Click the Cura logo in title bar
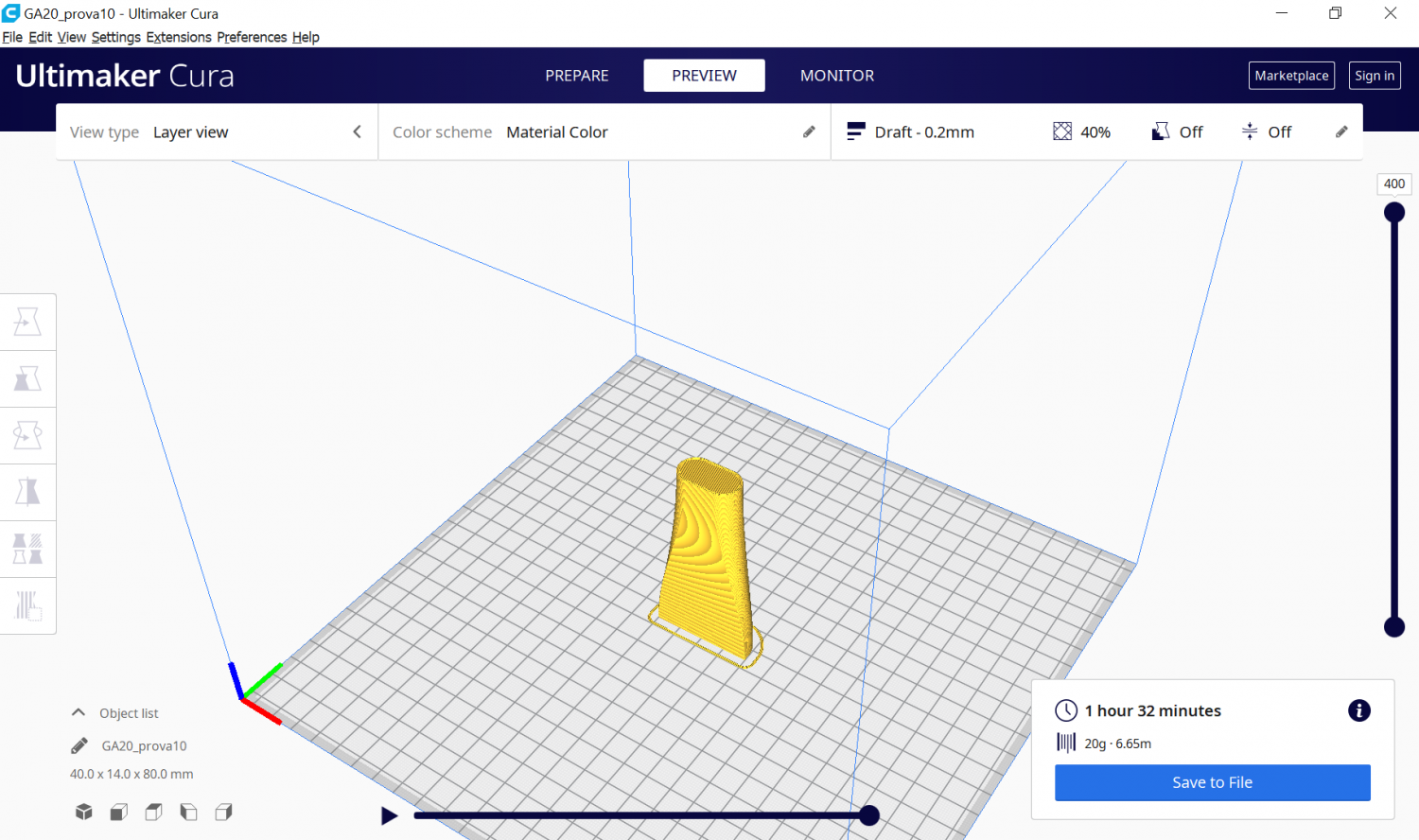The height and width of the screenshot is (840, 1419). [11, 13]
